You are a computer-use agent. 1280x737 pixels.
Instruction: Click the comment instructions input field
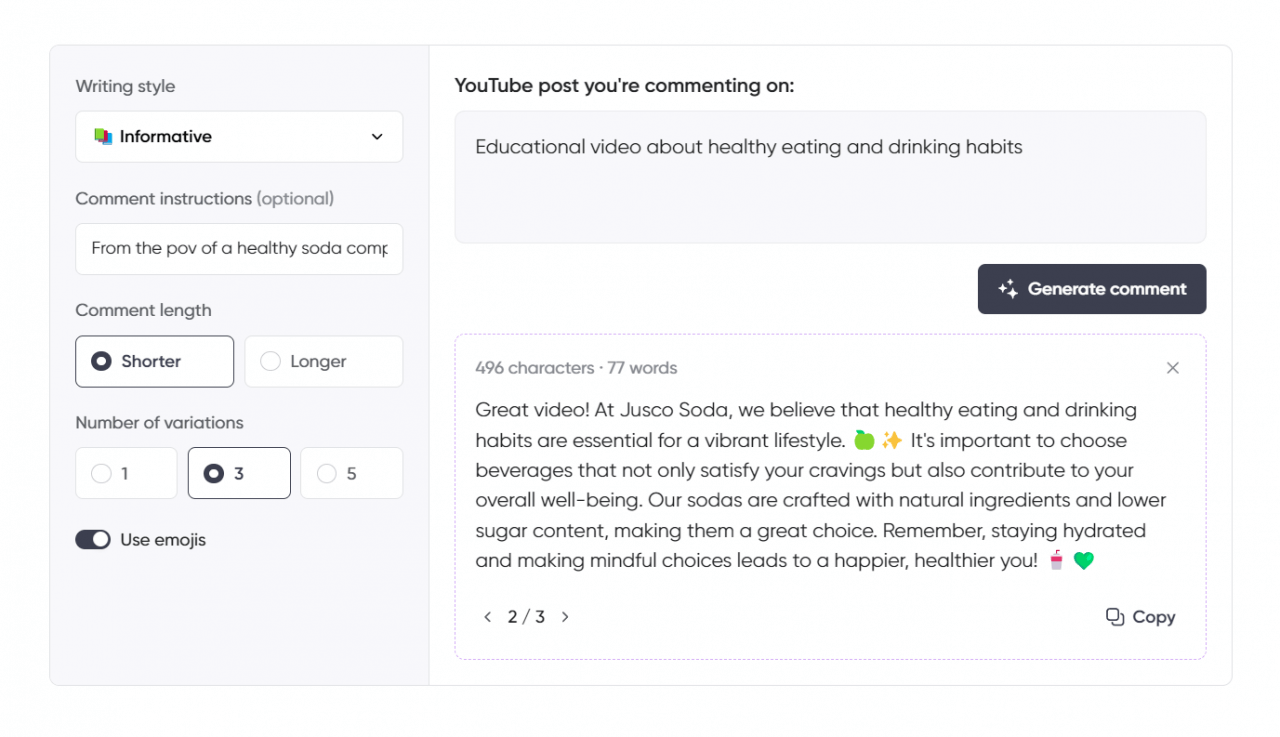pyautogui.click(x=239, y=249)
